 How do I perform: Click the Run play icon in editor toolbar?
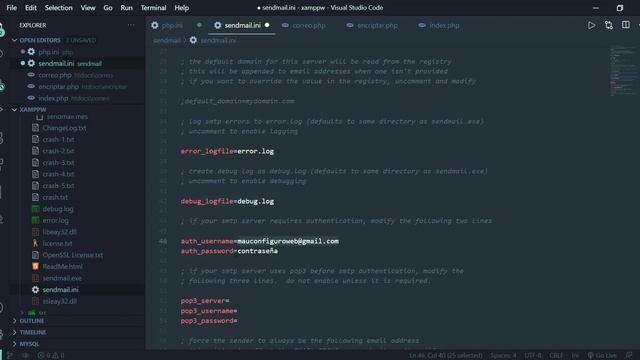pyautogui.click(x=591, y=25)
